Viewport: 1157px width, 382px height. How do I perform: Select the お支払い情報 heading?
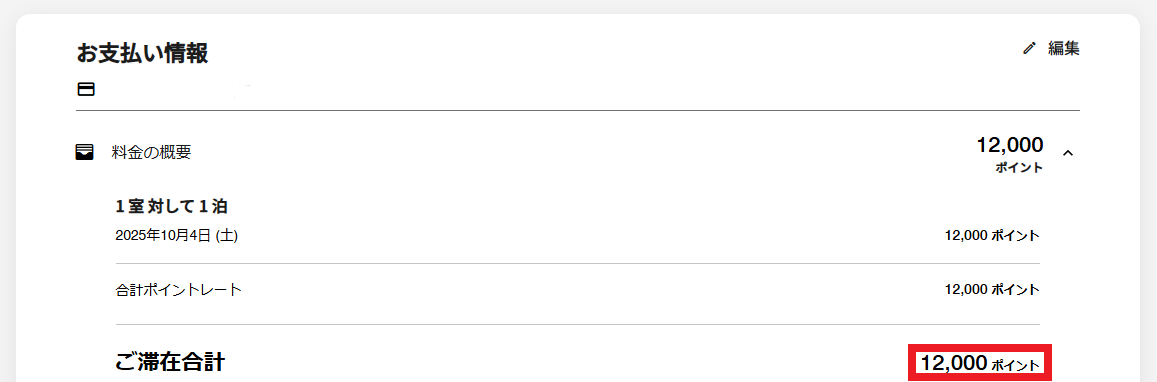(142, 52)
